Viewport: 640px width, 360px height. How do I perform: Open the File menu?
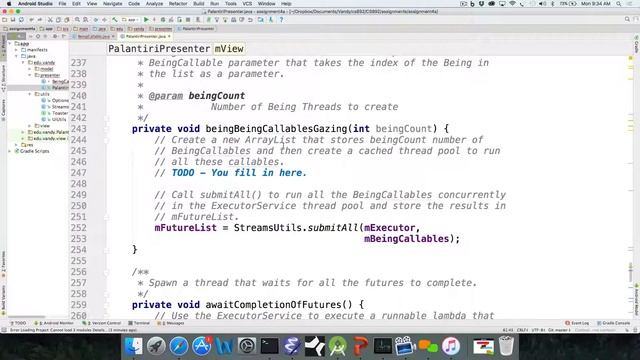(62, 4)
